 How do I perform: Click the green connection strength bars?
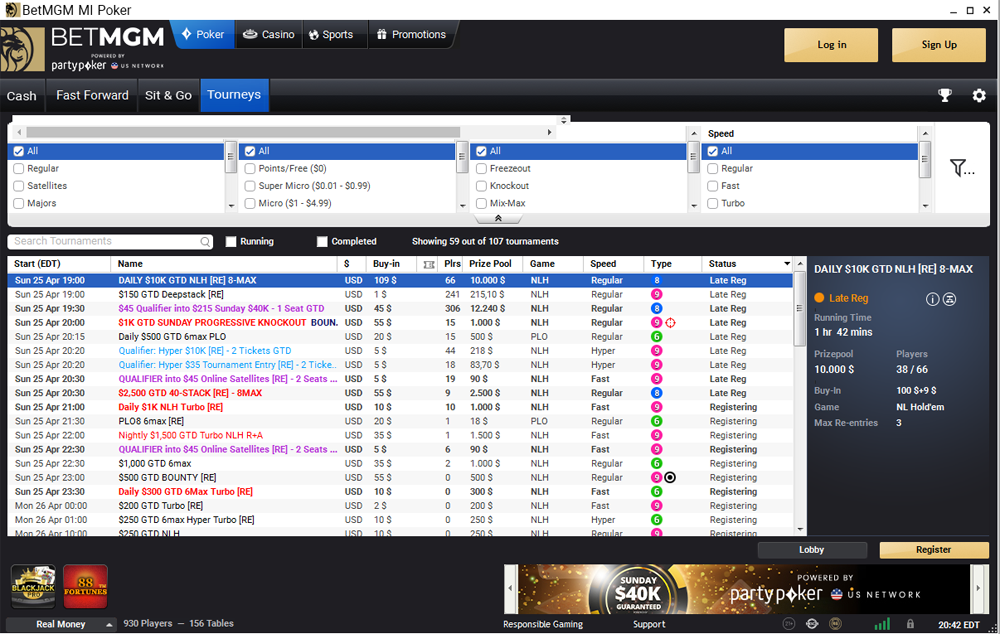coord(882,624)
